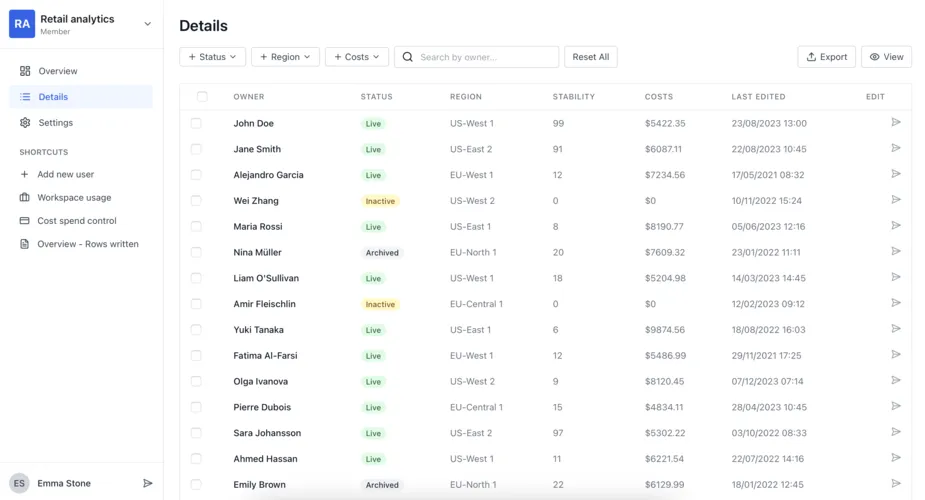Screen dimensions: 925x500
Task: Select Alejandro Garcia row checkbox
Action: pyautogui.click(x=196, y=175)
